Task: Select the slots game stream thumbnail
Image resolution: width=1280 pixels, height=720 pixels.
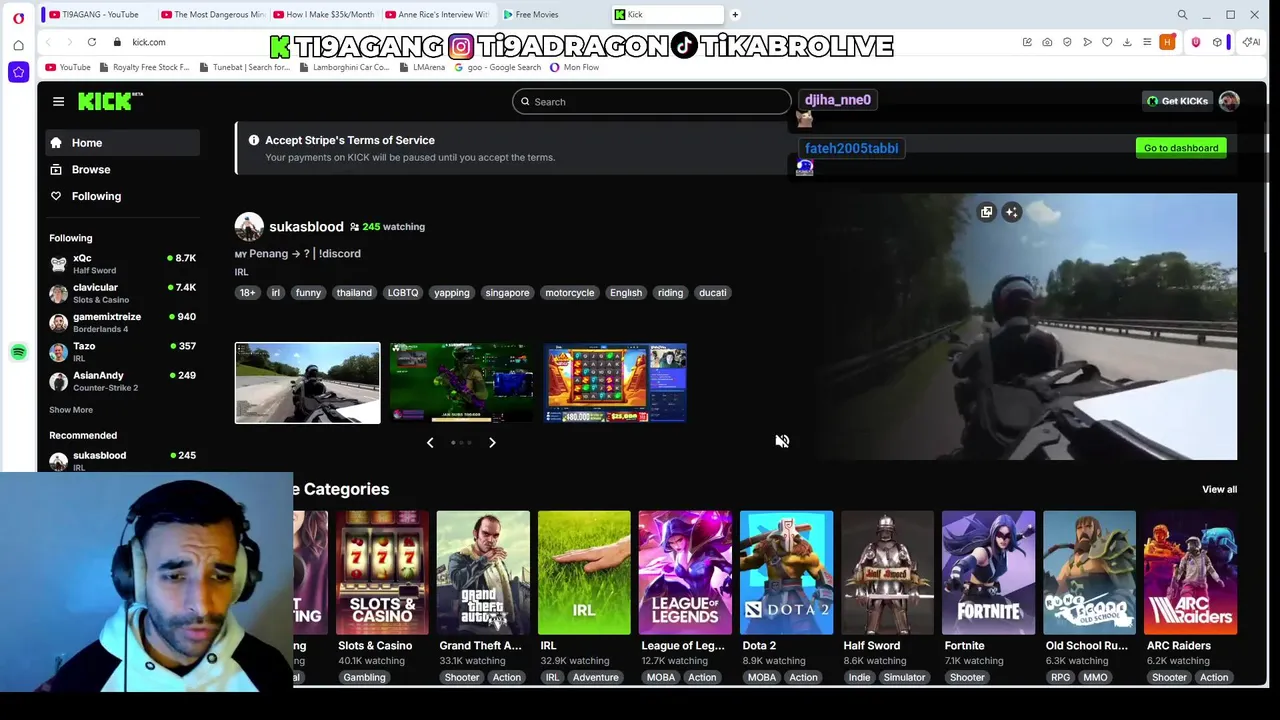Action: coord(615,383)
